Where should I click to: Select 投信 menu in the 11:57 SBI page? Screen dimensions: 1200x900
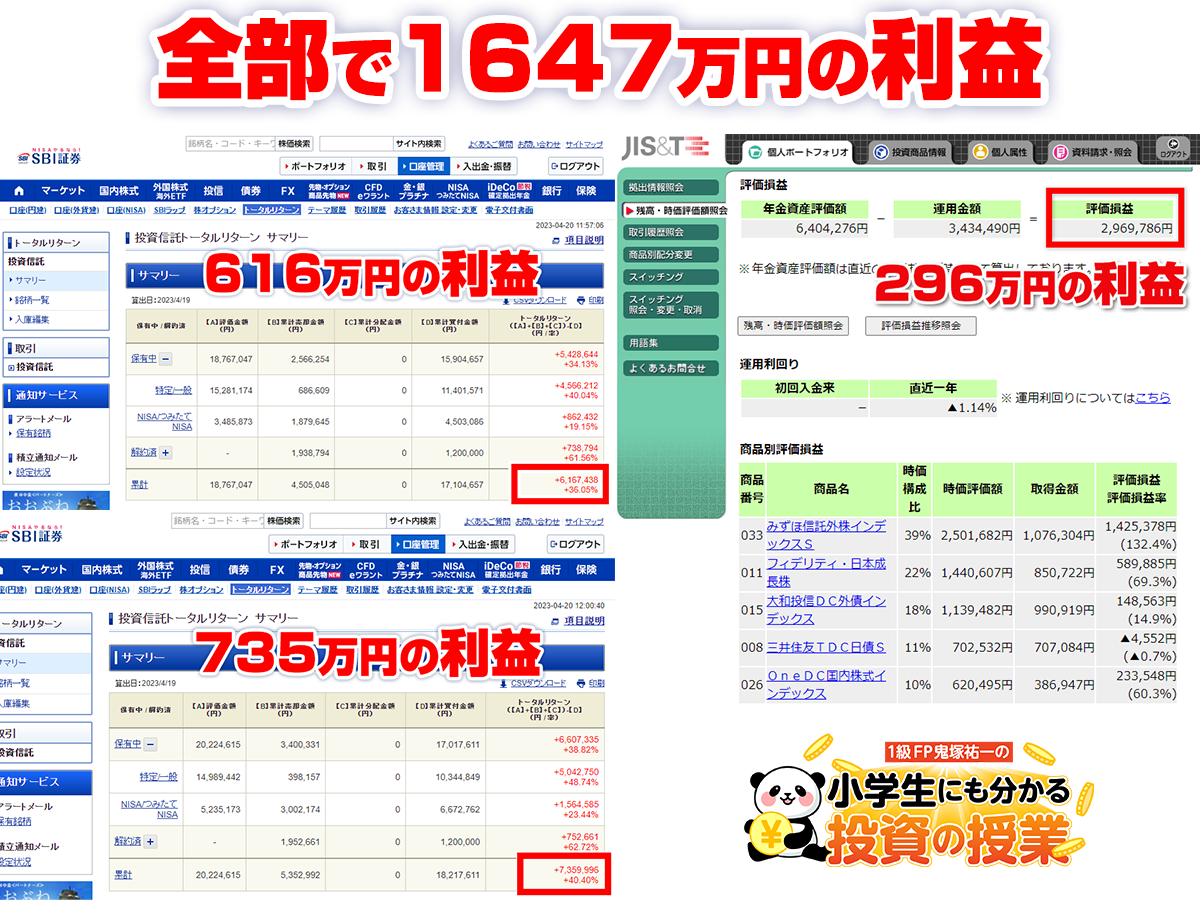tap(213, 191)
